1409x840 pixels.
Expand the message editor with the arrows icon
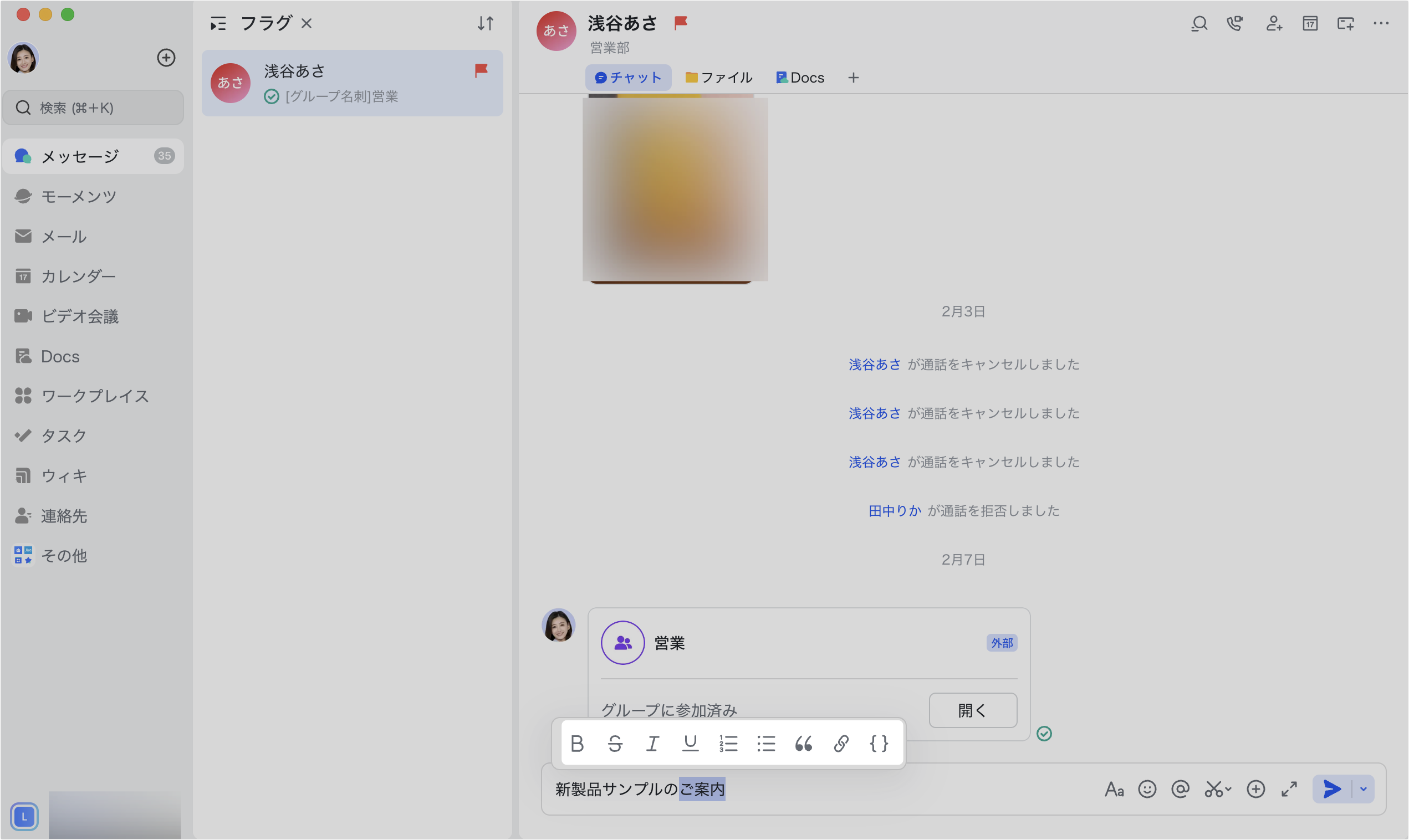click(x=1290, y=788)
